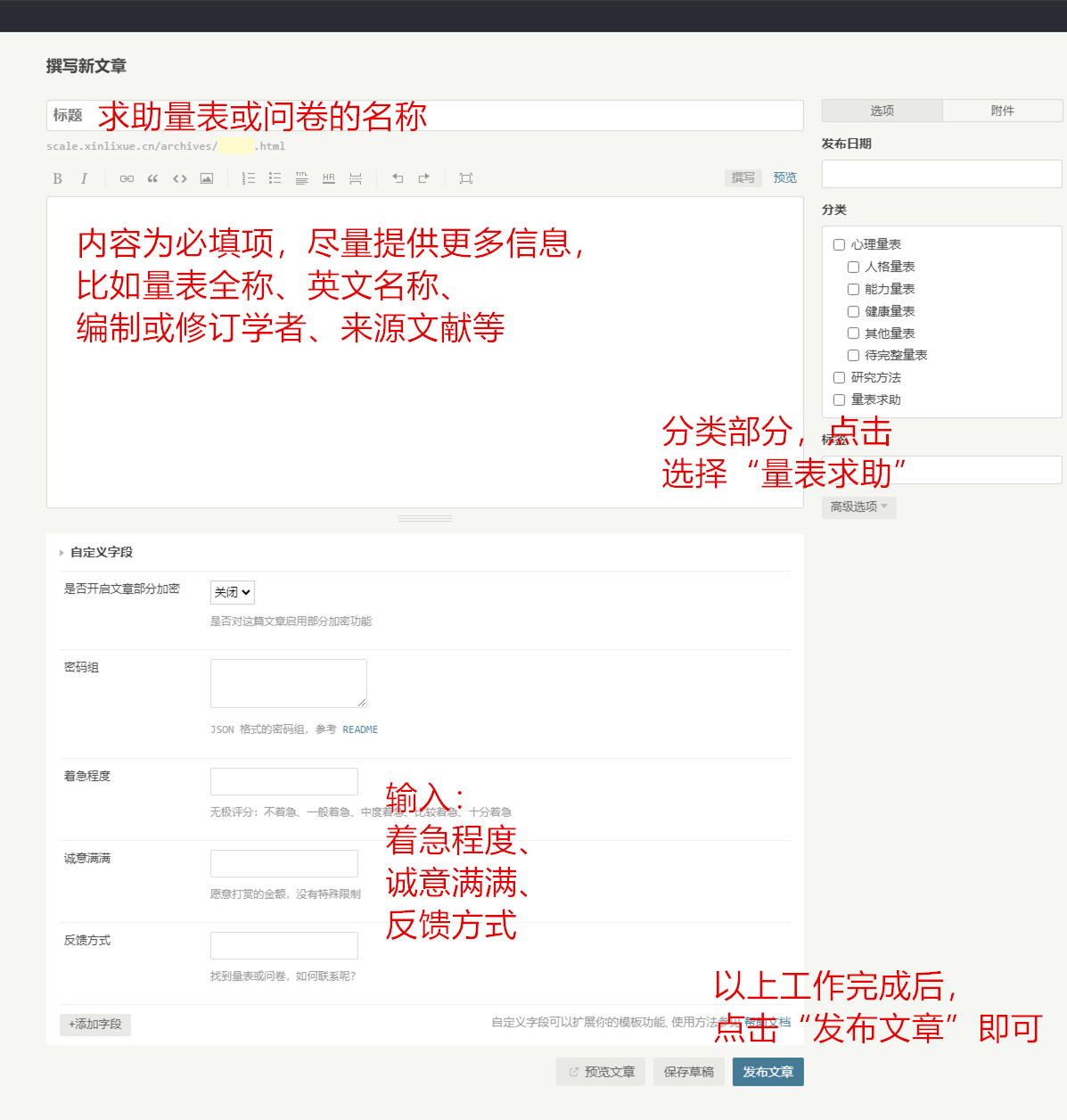Insert code block using the code icon

tap(179, 178)
